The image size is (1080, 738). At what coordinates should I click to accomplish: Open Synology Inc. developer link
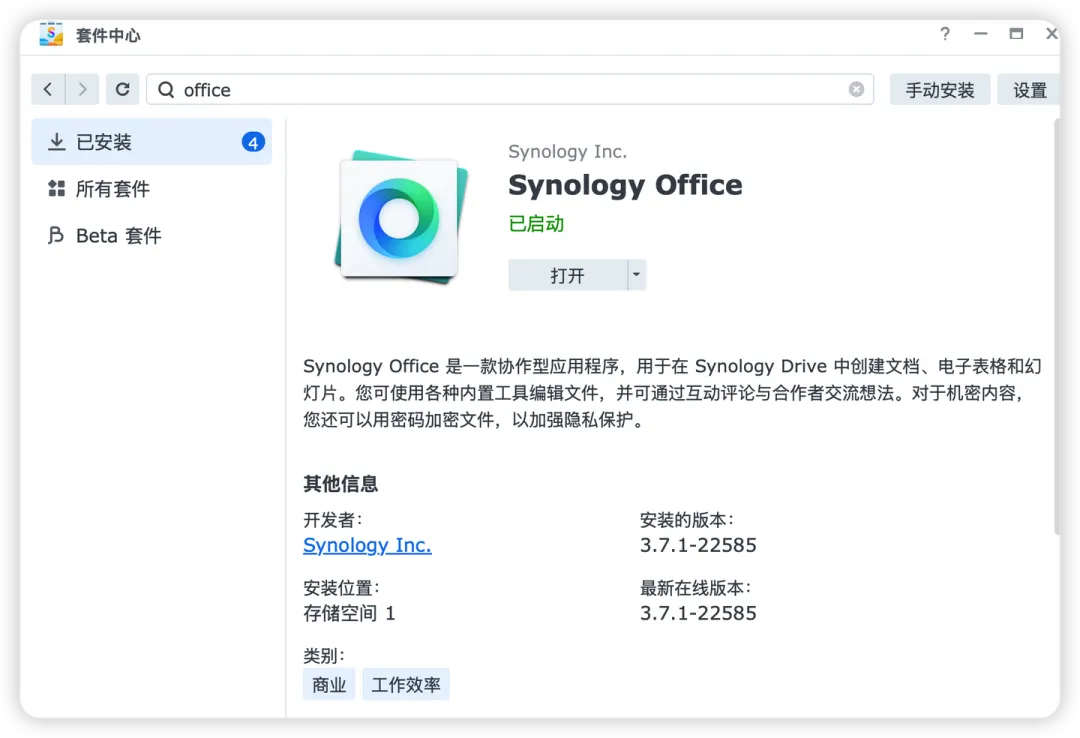367,545
